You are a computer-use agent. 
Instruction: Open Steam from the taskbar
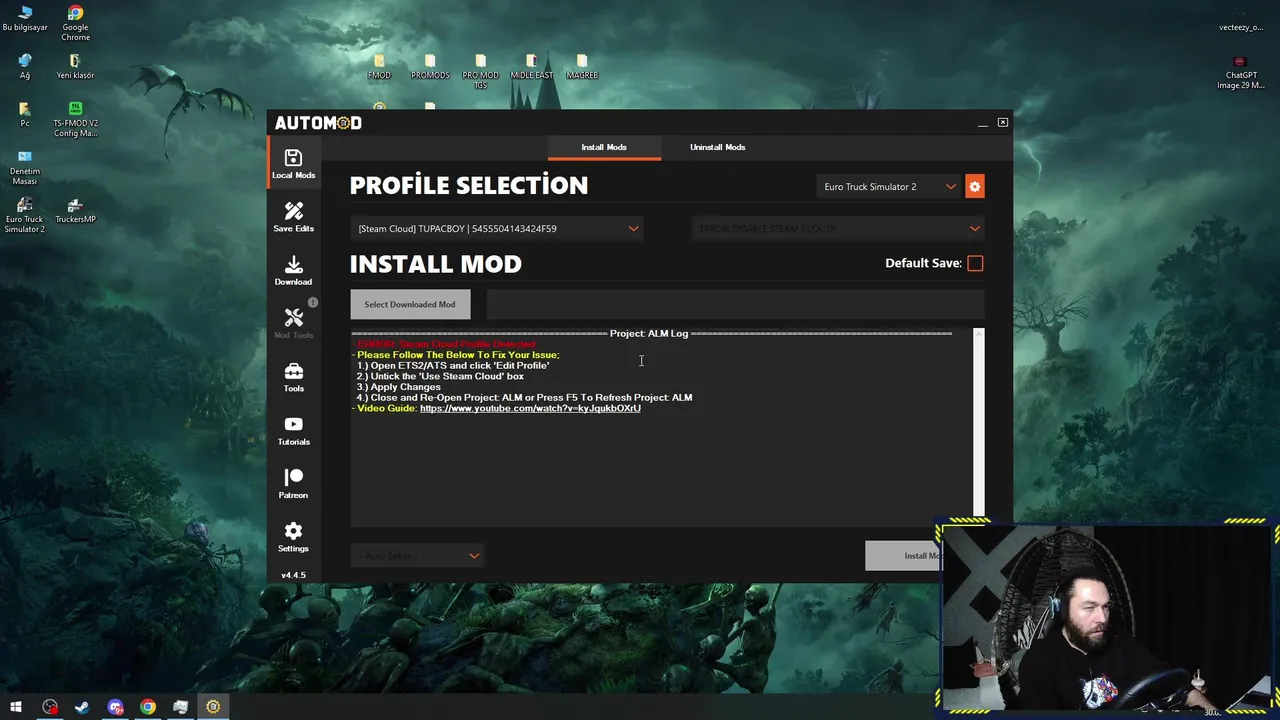click(x=82, y=707)
